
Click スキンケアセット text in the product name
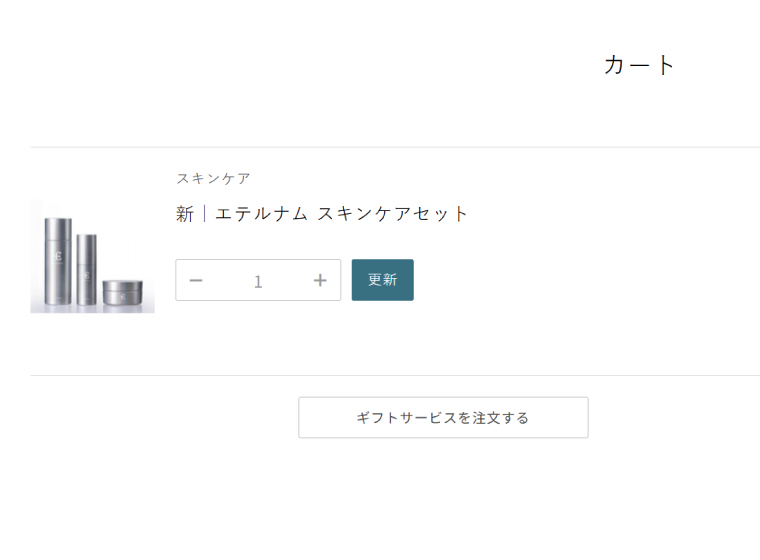click(x=393, y=213)
